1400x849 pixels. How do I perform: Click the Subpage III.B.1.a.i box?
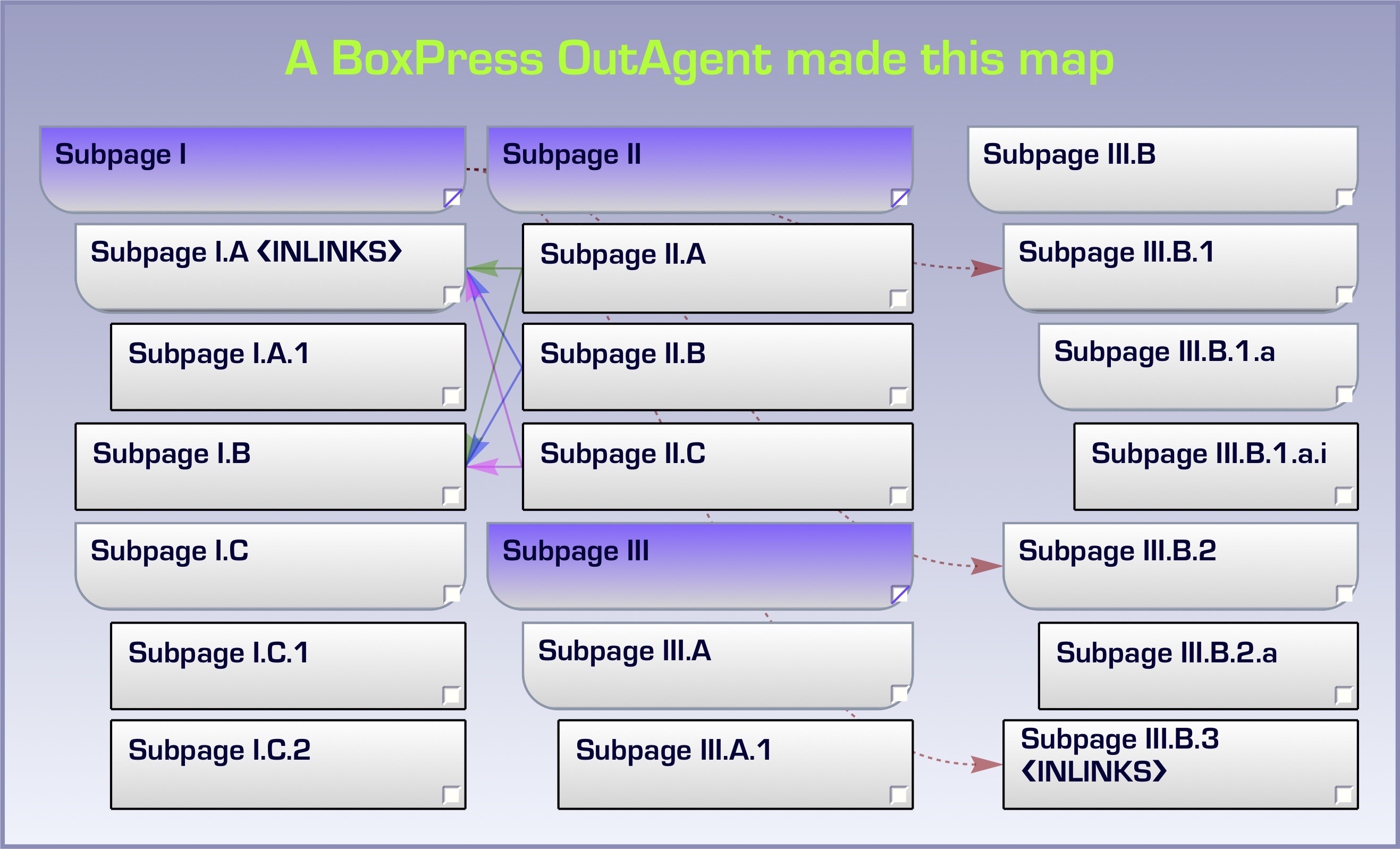click(x=1216, y=467)
